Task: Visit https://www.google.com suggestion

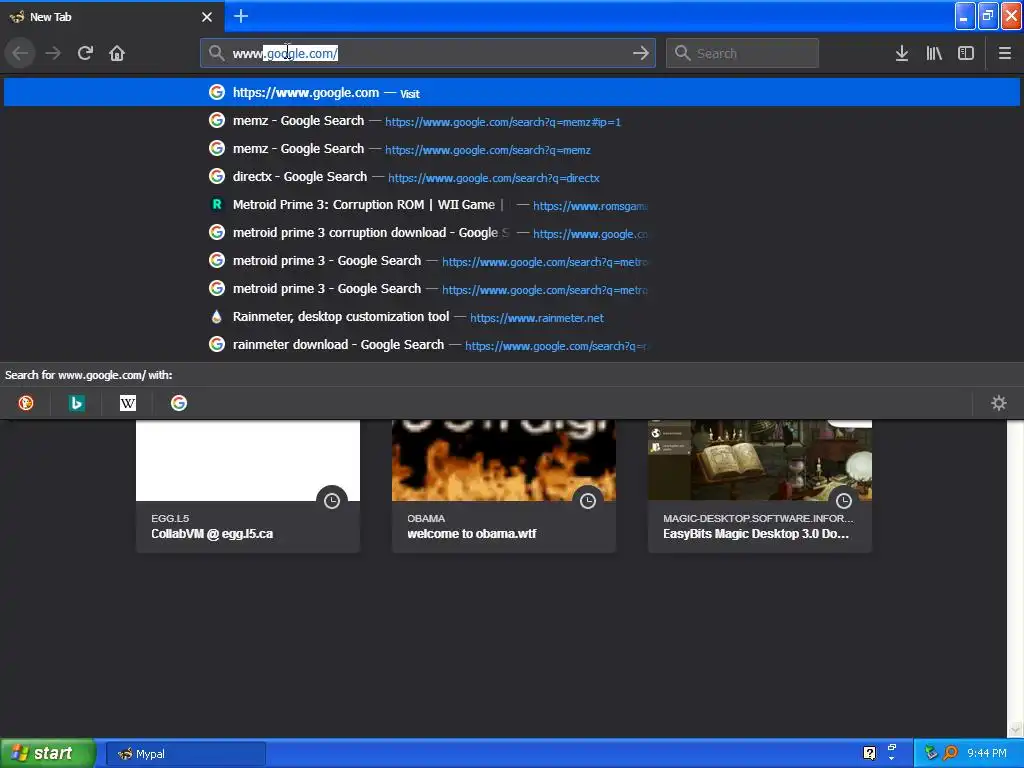Action: coord(512,92)
